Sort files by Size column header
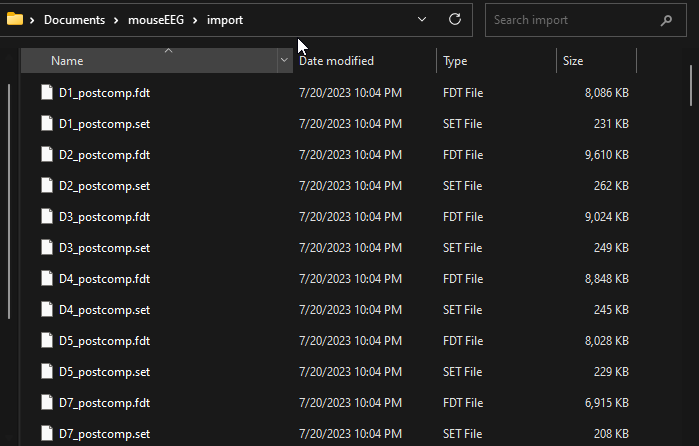The width and height of the screenshot is (699, 446). click(x=573, y=61)
